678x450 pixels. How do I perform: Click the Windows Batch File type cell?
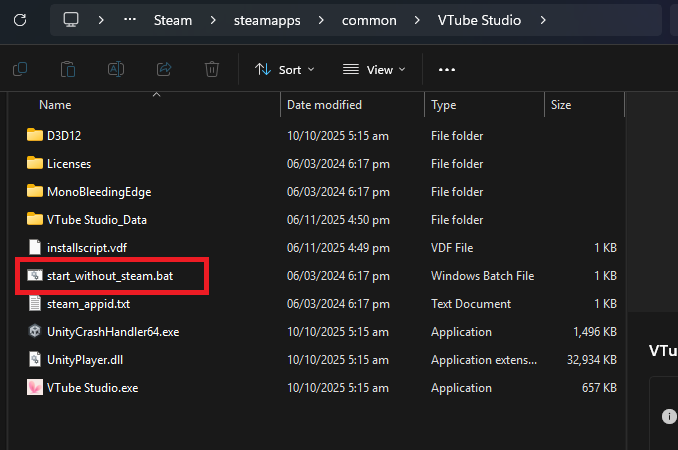coord(483,276)
